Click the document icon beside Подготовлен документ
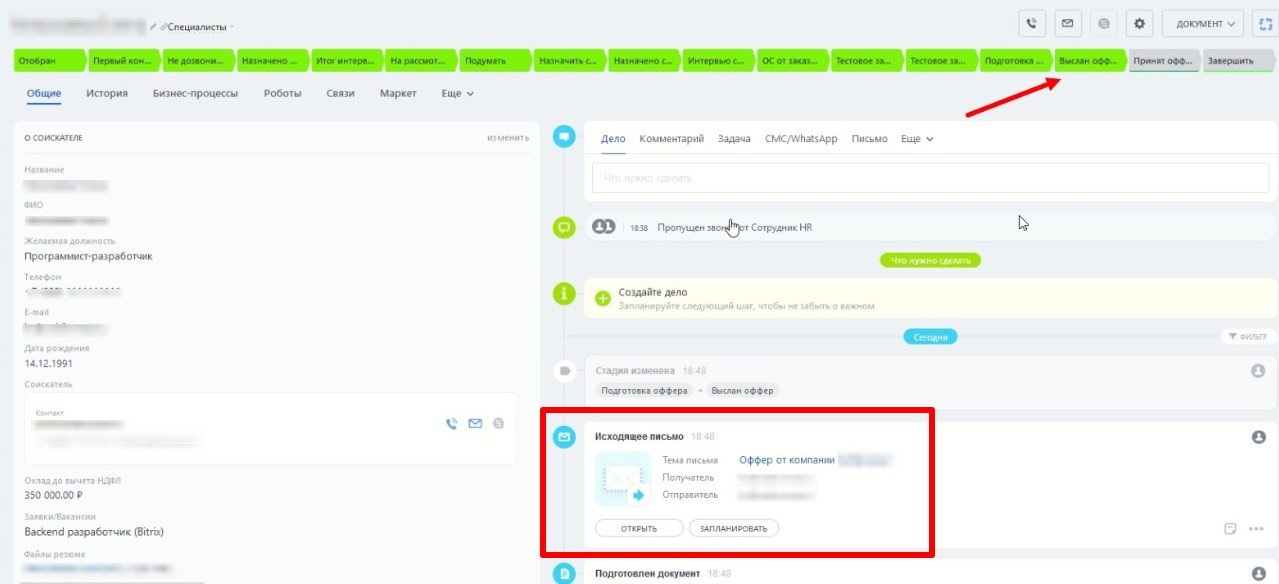This screenshot has width=1279, height=584. tap(564, 574)
